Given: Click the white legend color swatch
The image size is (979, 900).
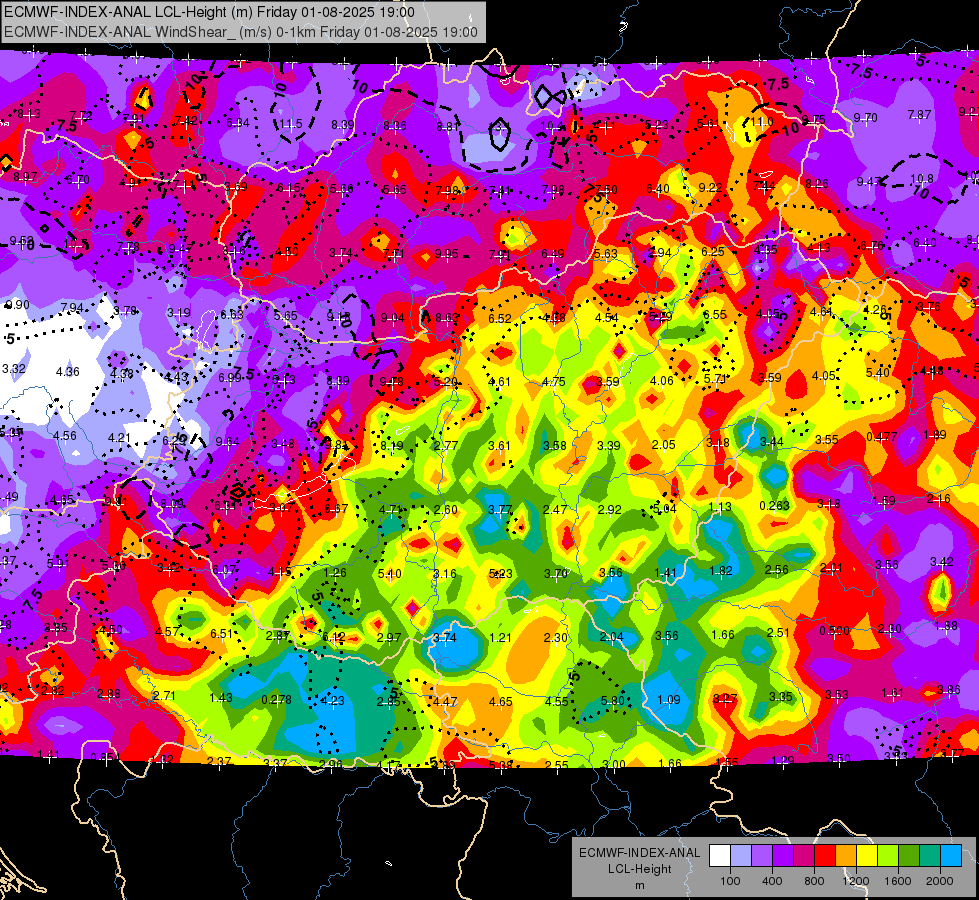Looking at the screenshot, I should (720, 856).
